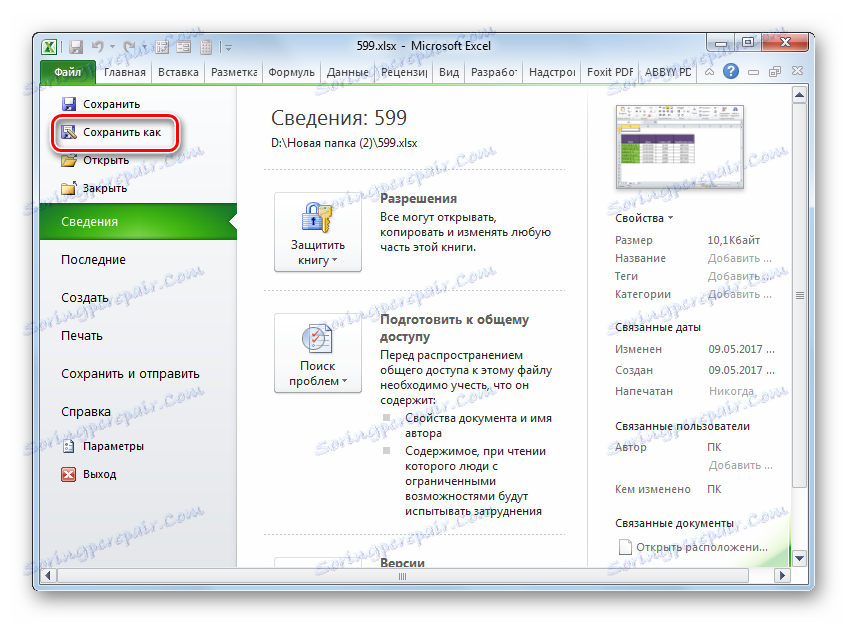Switch to the Формулы tab
Image resolution: width=848 pixels, height=624 pixels.
pos(291,72)
